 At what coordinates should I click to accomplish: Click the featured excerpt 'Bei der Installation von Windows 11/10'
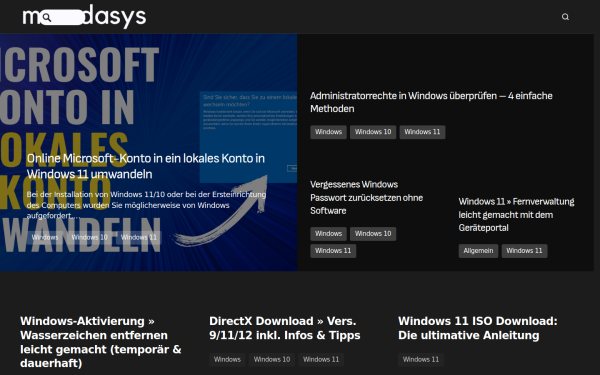(x=146, y=205)
